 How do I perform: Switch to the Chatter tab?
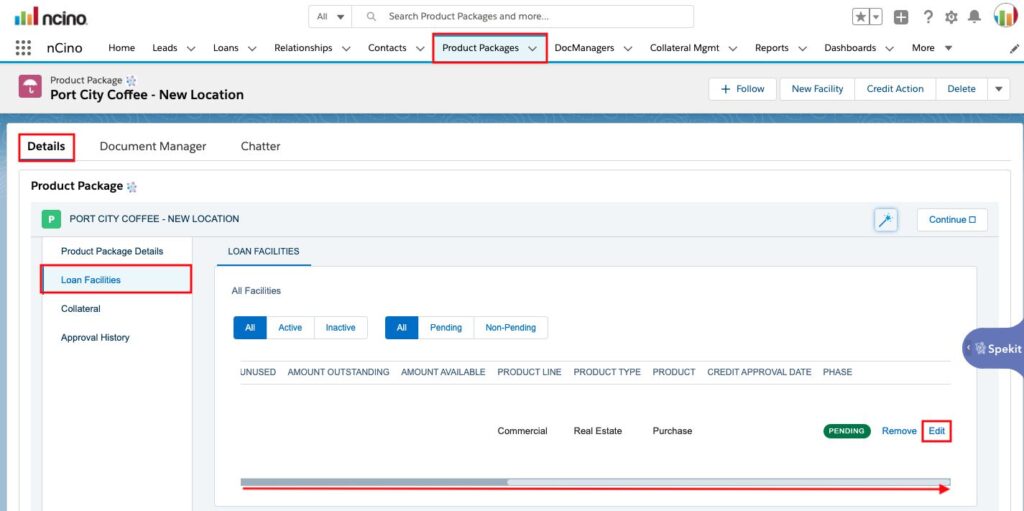click(261, 146)
